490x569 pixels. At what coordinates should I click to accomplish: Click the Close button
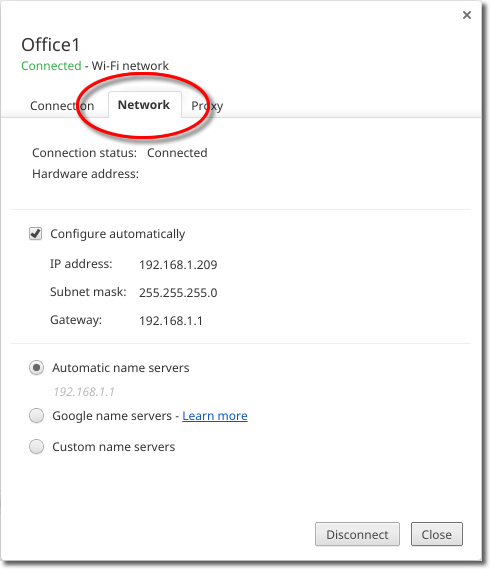(437, 534)
